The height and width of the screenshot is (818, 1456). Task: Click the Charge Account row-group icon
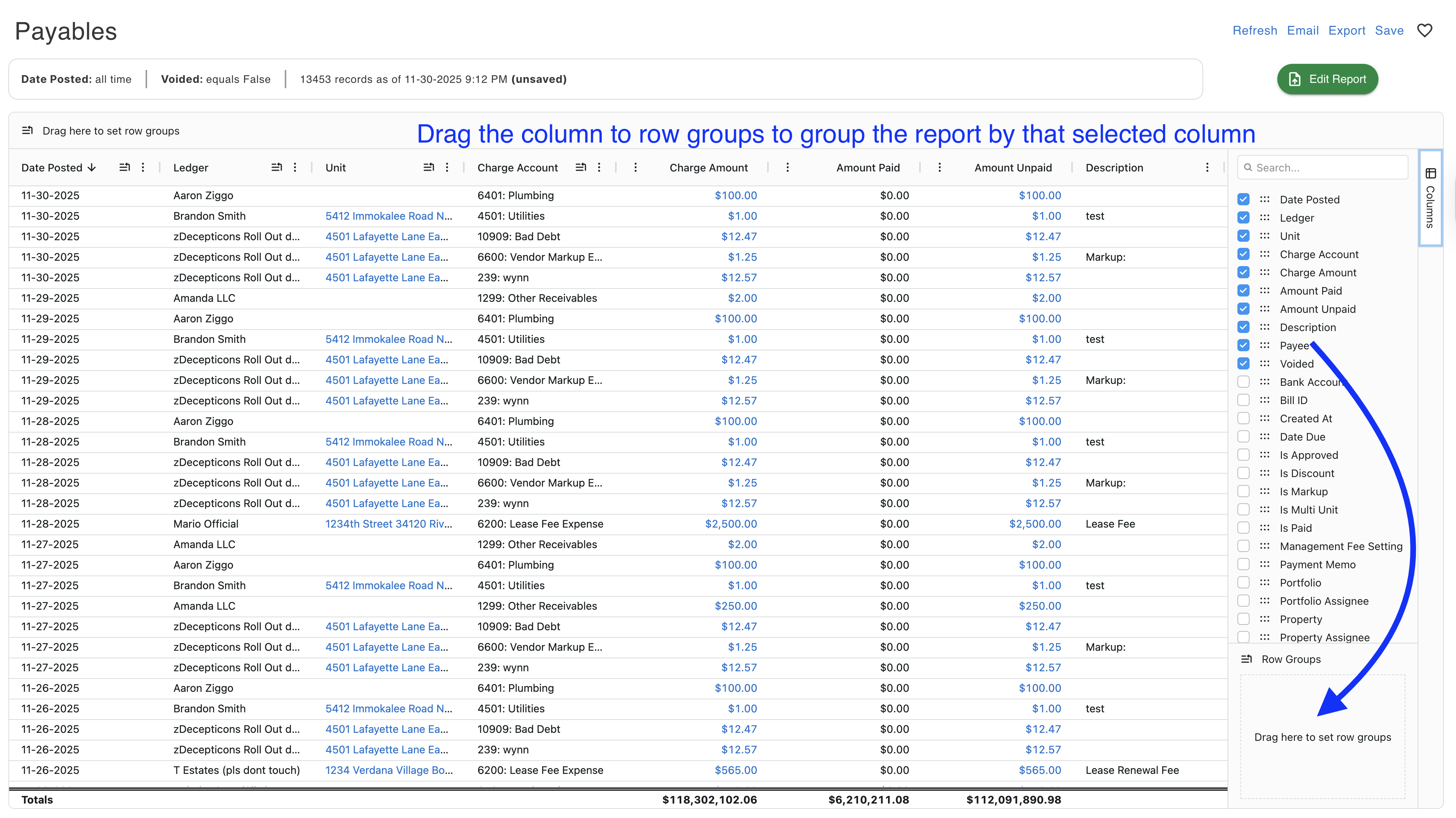pos(580,167)
